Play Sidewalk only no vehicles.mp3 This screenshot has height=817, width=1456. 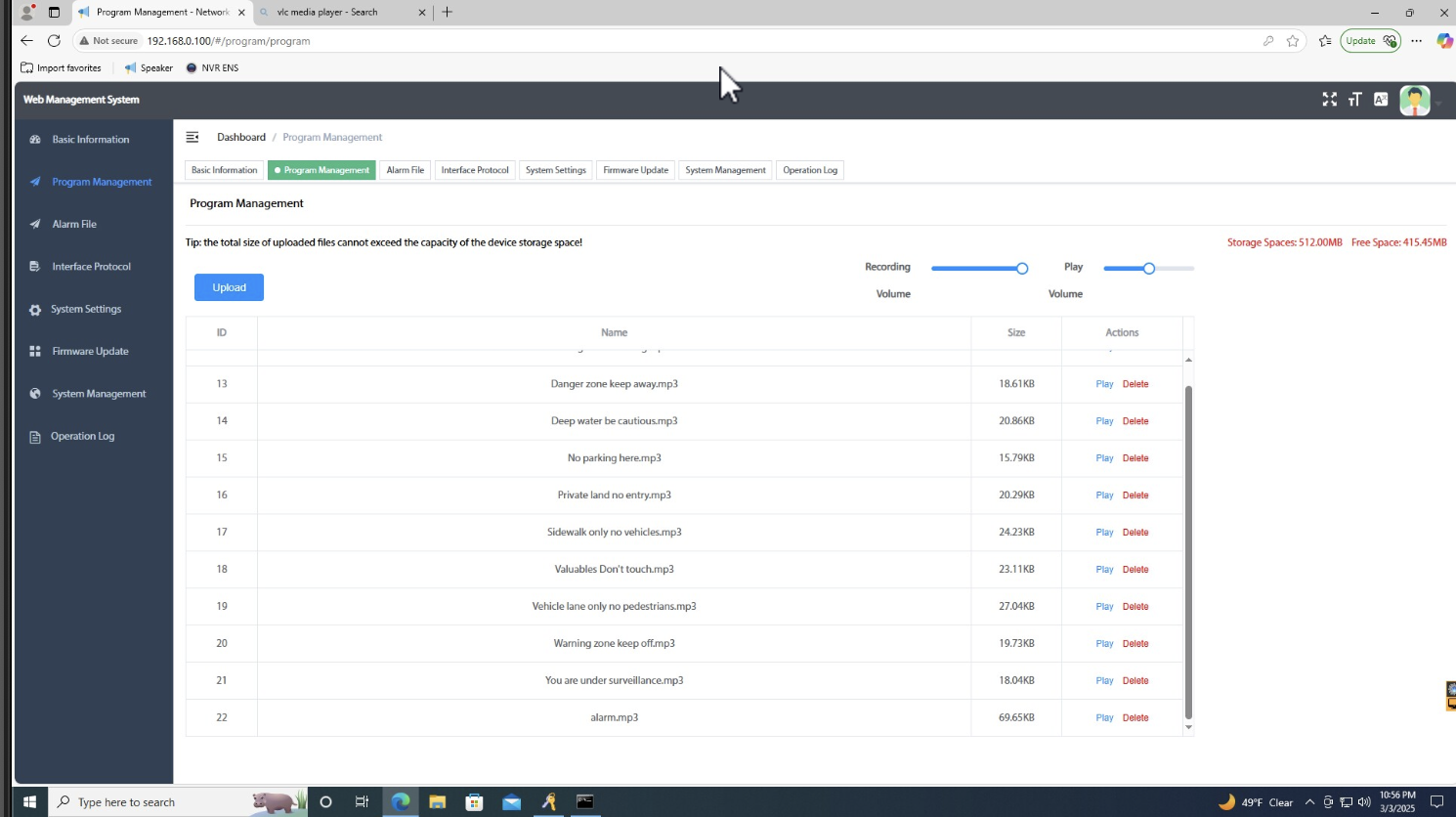1104,533
